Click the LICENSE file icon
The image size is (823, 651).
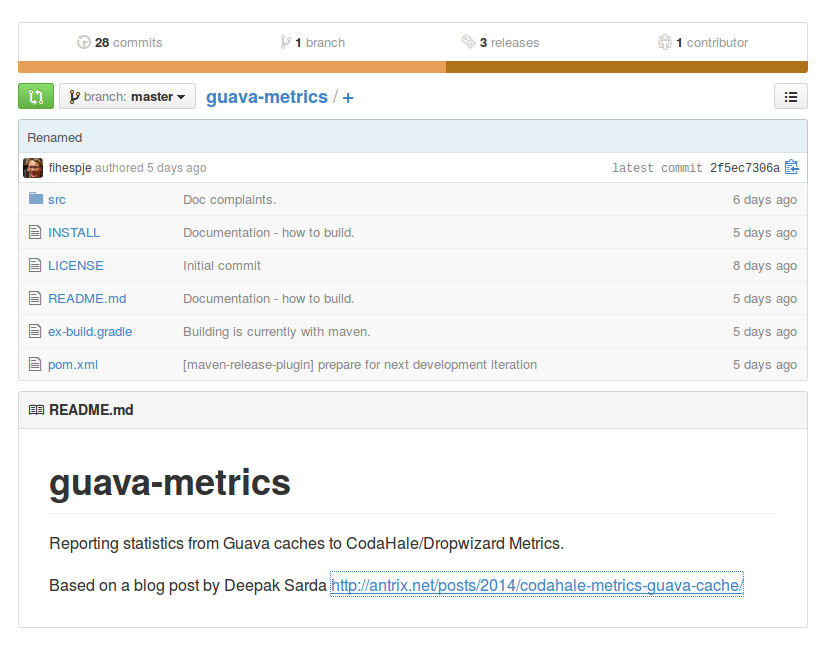coord(35,265)
